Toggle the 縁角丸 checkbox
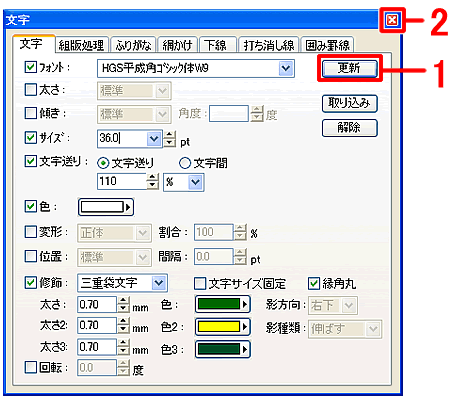The height and width of the screenshot is (402, 450). click(314, 283)
